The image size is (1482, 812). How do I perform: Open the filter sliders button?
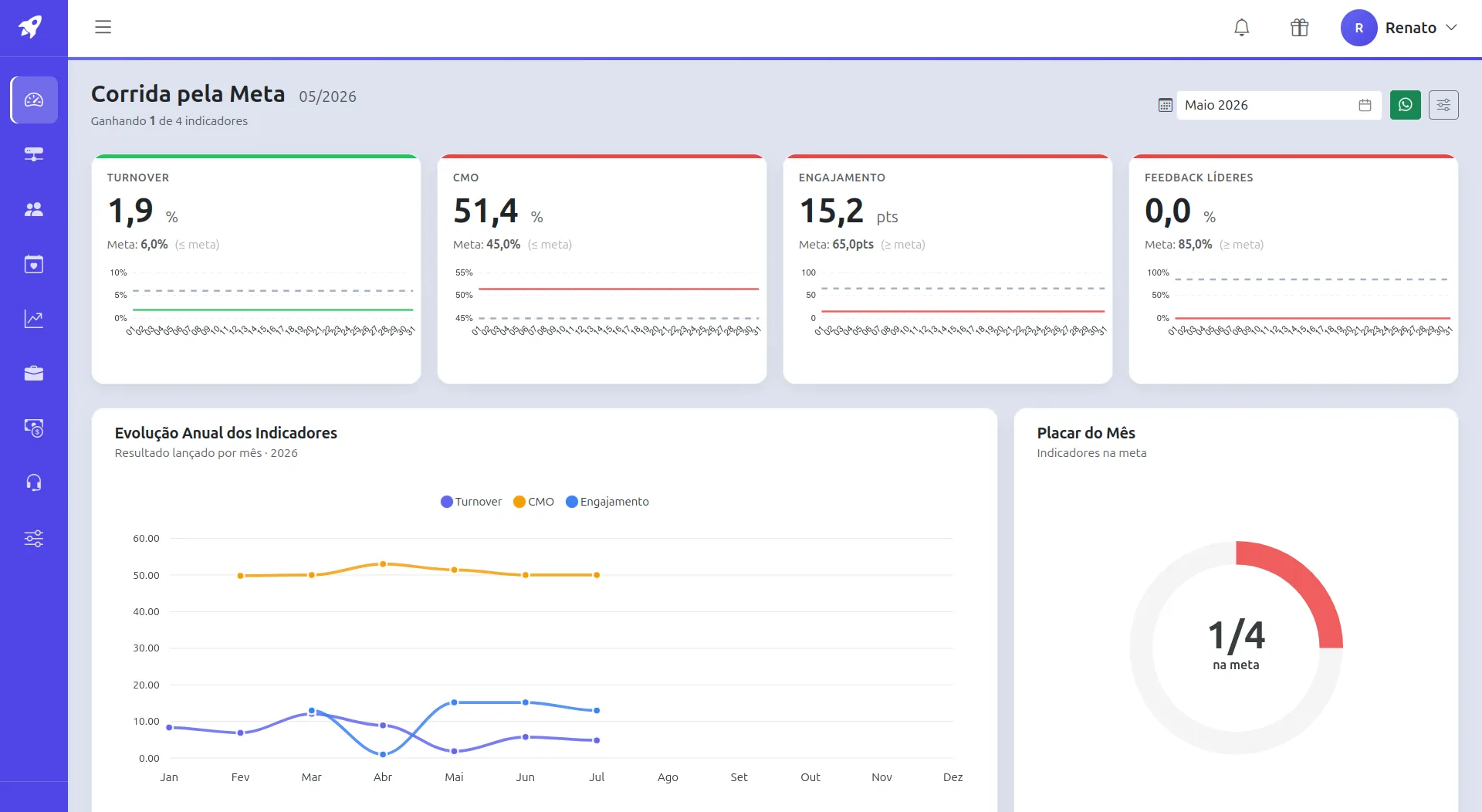(x=1443, y=105)
